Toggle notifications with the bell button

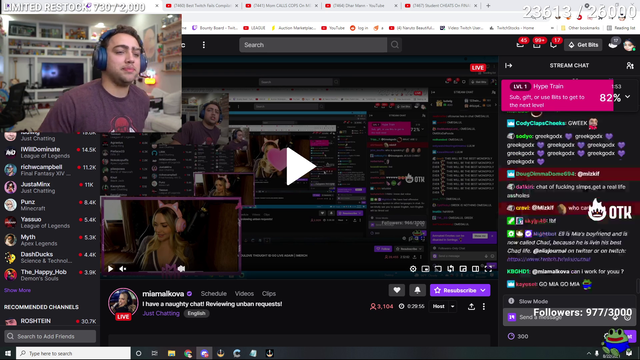pyautogui.click(x=417, y=290)
